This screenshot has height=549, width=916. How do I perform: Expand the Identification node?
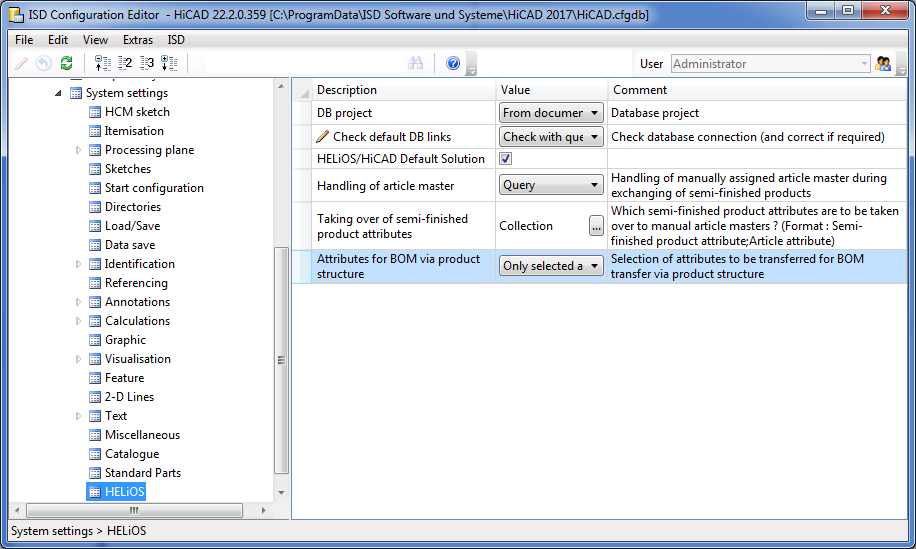pyautogui.click(x=78, y=264)
